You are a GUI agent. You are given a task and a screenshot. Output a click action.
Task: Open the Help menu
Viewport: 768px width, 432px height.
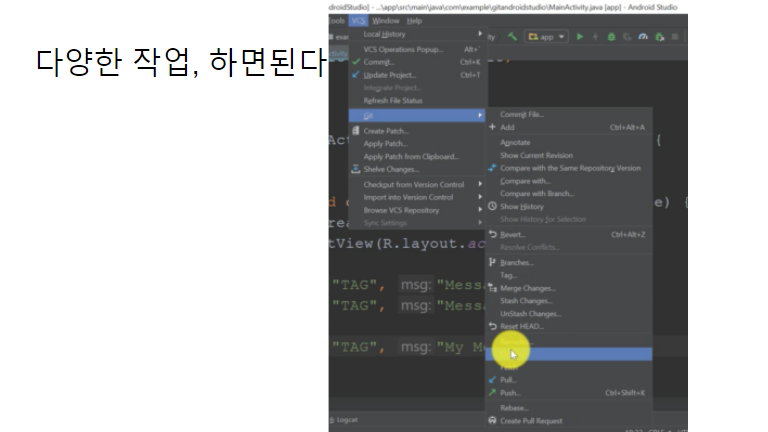coord(414,21)
